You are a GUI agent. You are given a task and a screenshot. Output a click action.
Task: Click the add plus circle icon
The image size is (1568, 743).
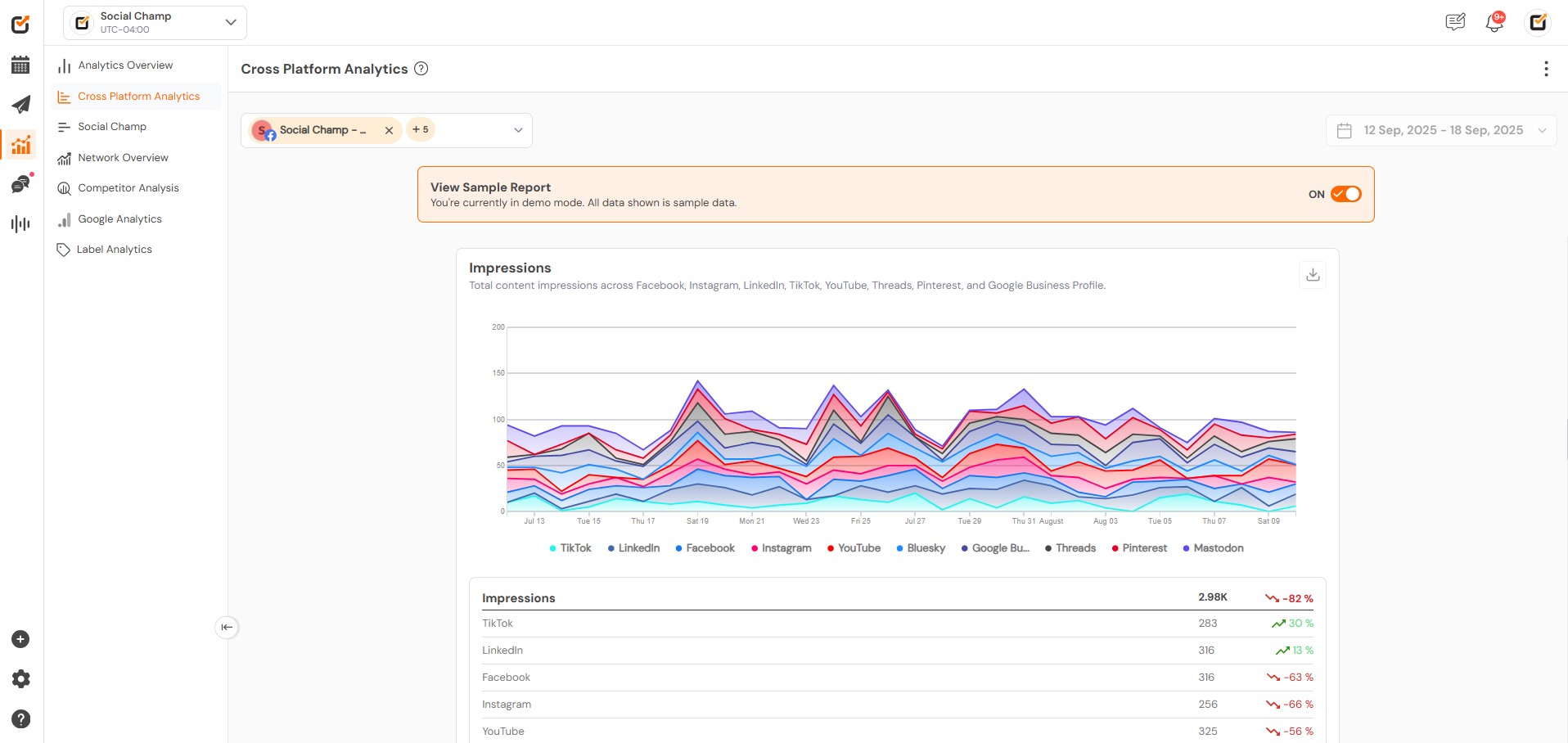coord(20,639)
